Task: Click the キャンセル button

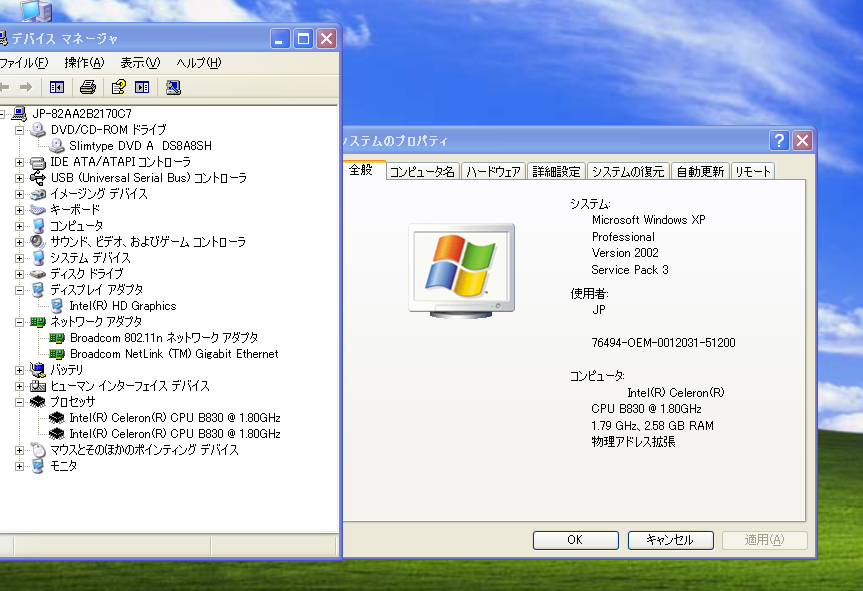Action: pos(670,540)
